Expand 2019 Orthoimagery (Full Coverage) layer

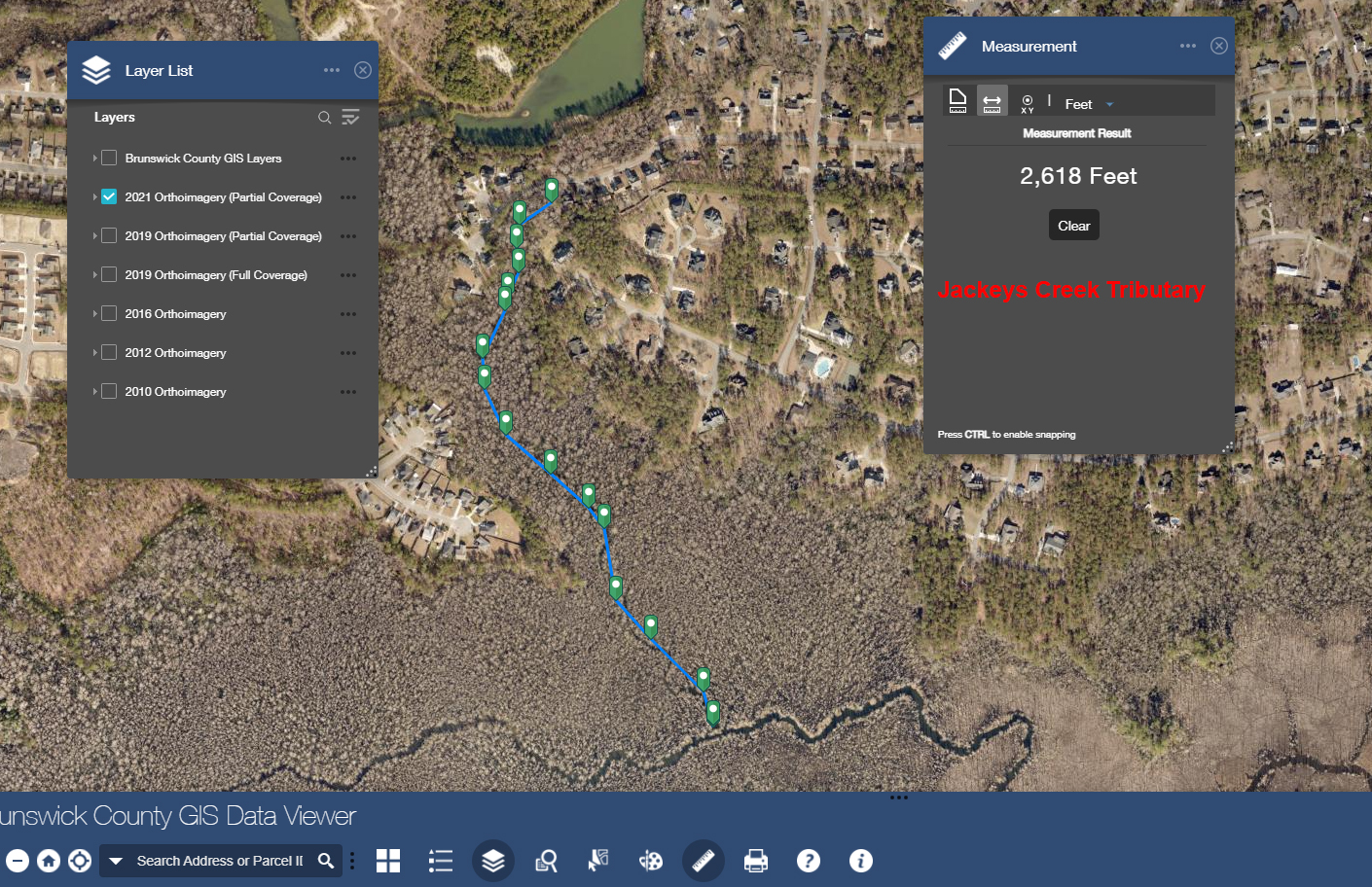point(94,274)
